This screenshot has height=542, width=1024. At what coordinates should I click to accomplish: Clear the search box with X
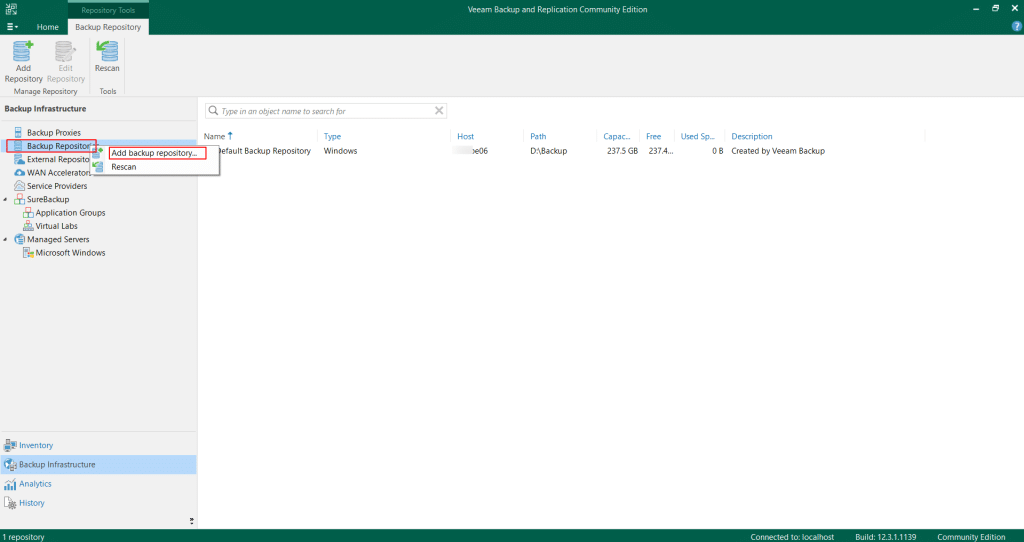click(x=439, y=110)
